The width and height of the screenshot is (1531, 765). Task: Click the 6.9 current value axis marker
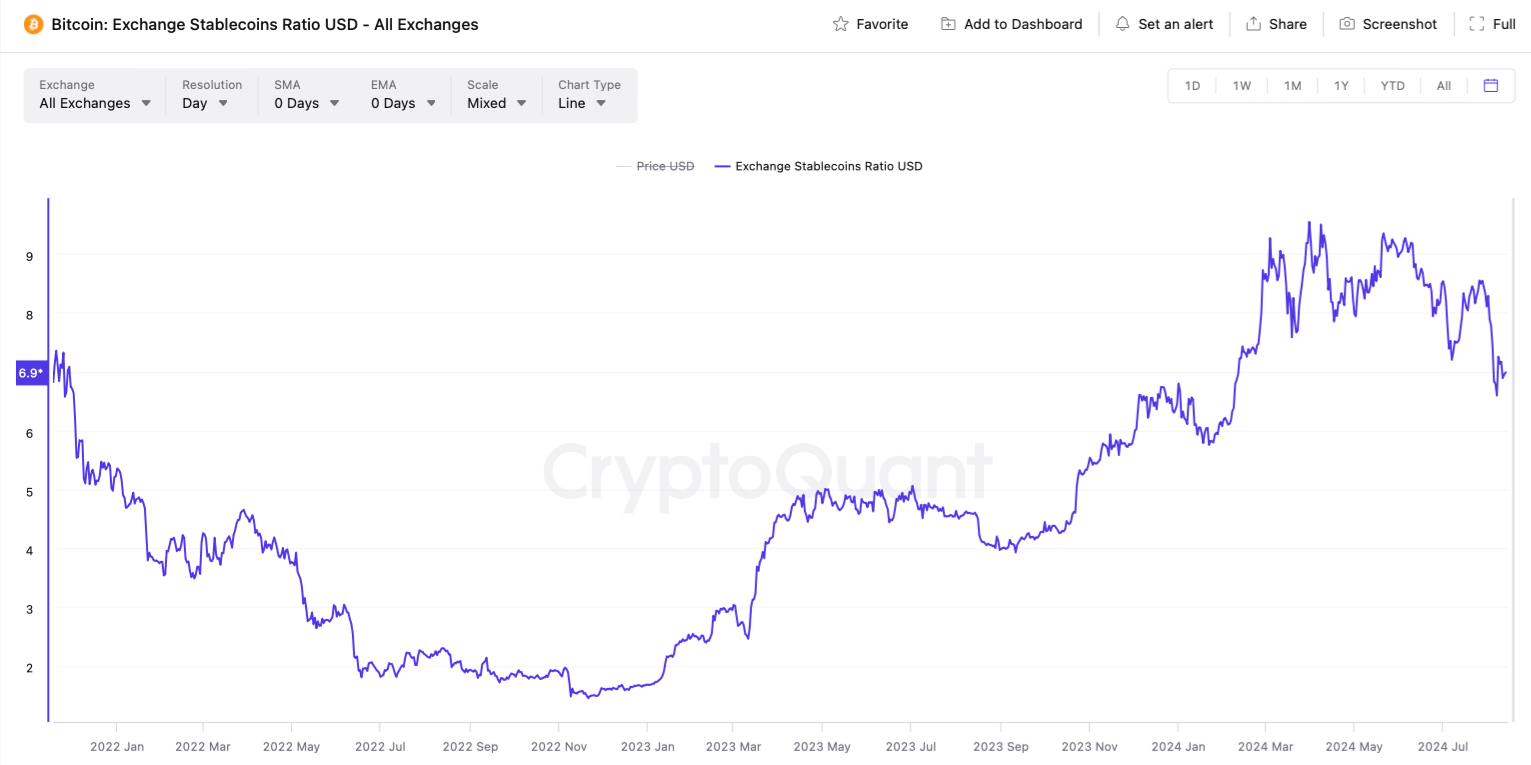pos(31,373)
